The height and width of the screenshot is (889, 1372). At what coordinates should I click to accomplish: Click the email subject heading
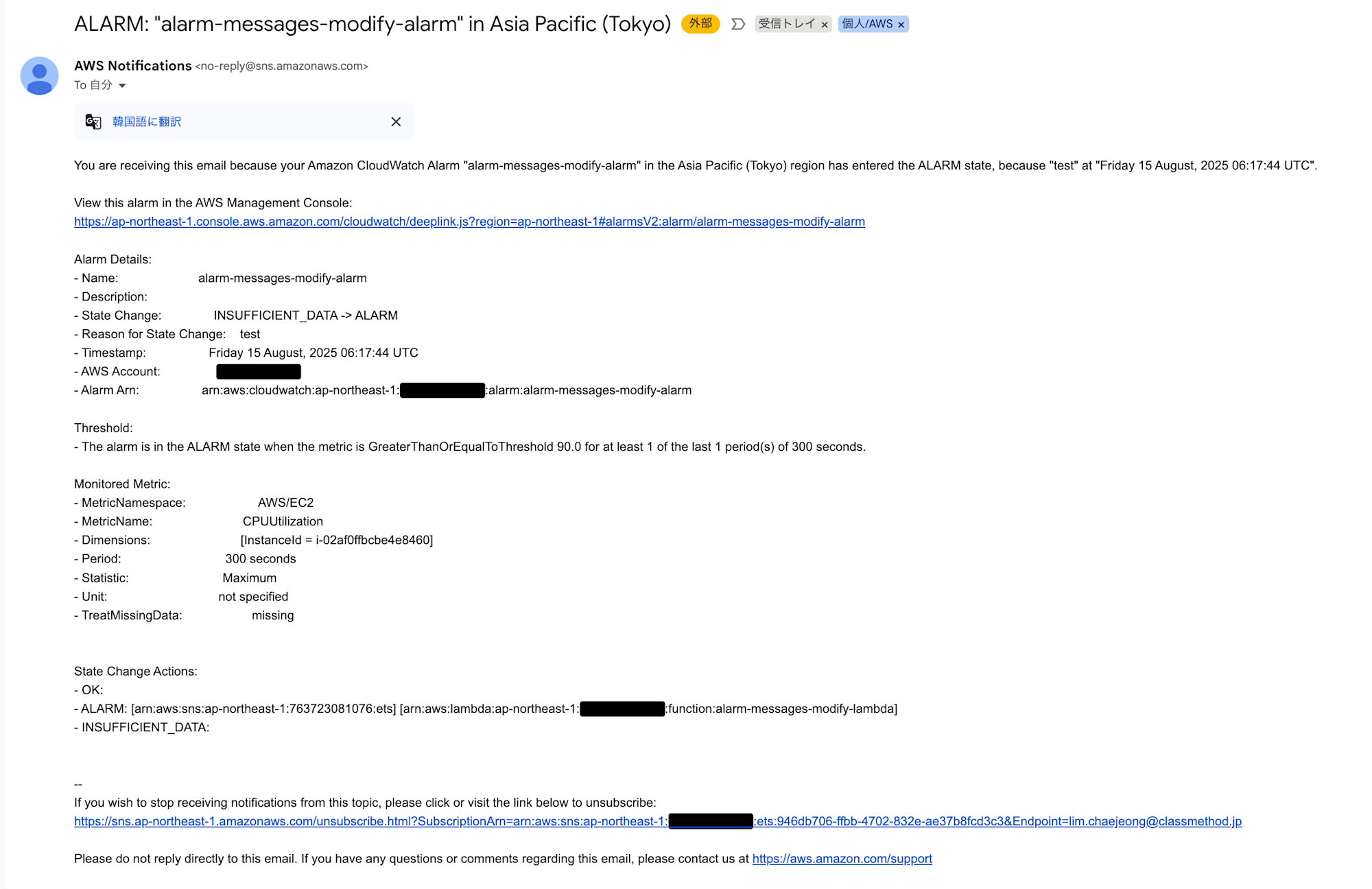[x=372, y=24]
